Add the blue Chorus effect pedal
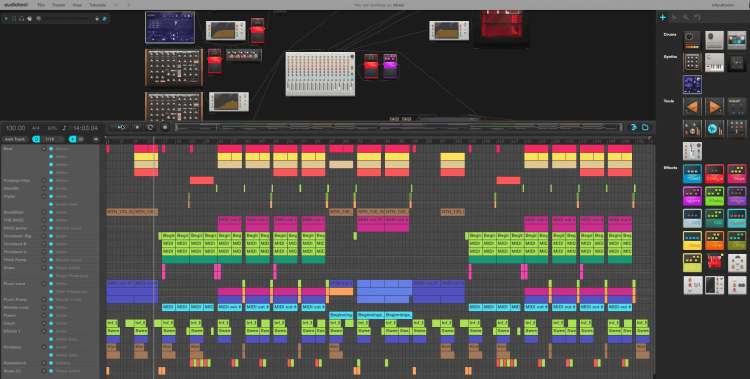This screenshot has width=750, height=379. point(692,174)
